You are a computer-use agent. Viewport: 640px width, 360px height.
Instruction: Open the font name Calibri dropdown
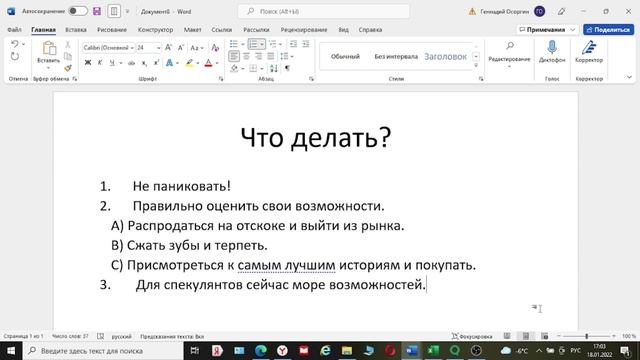pyautogui.click(x=132, y=48)
